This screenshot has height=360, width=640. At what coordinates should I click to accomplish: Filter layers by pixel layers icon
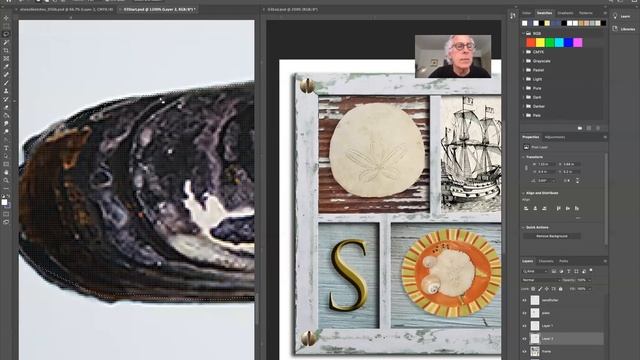tap(554, 271)
